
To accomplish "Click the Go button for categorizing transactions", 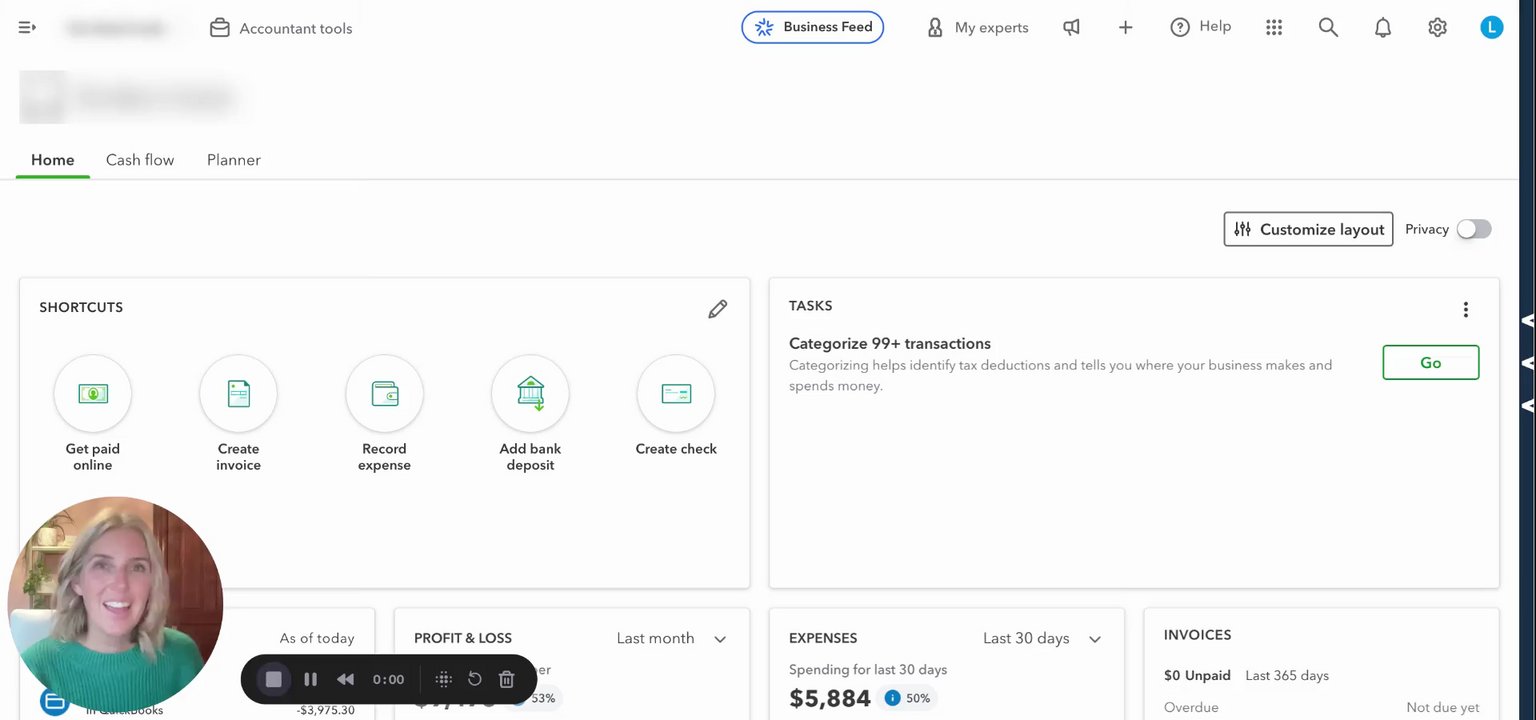I will 1430,363.
